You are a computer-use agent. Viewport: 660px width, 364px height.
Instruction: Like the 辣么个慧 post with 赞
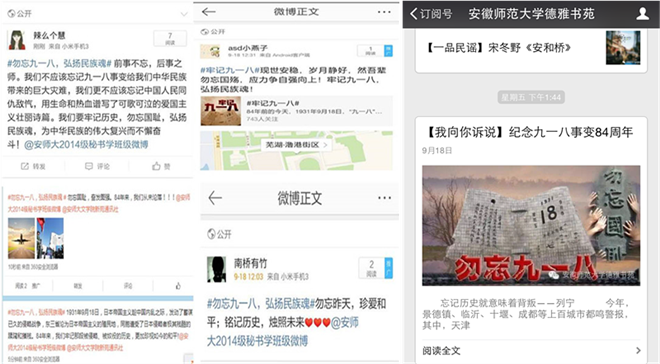point(161,166)
